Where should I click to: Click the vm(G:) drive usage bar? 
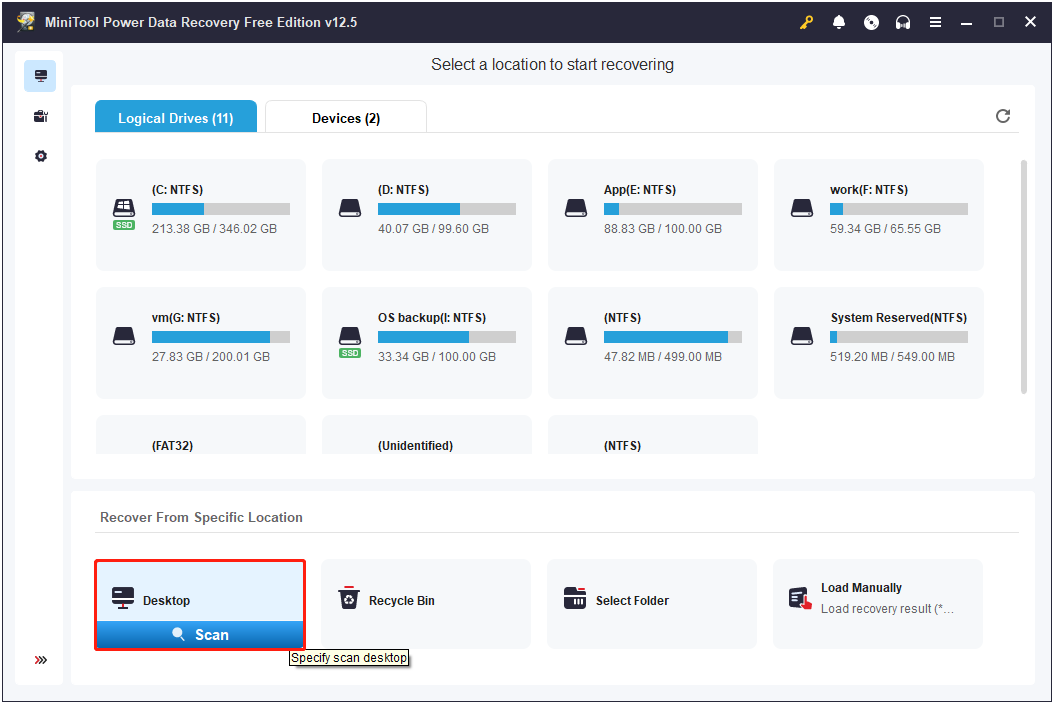(220, 337)
